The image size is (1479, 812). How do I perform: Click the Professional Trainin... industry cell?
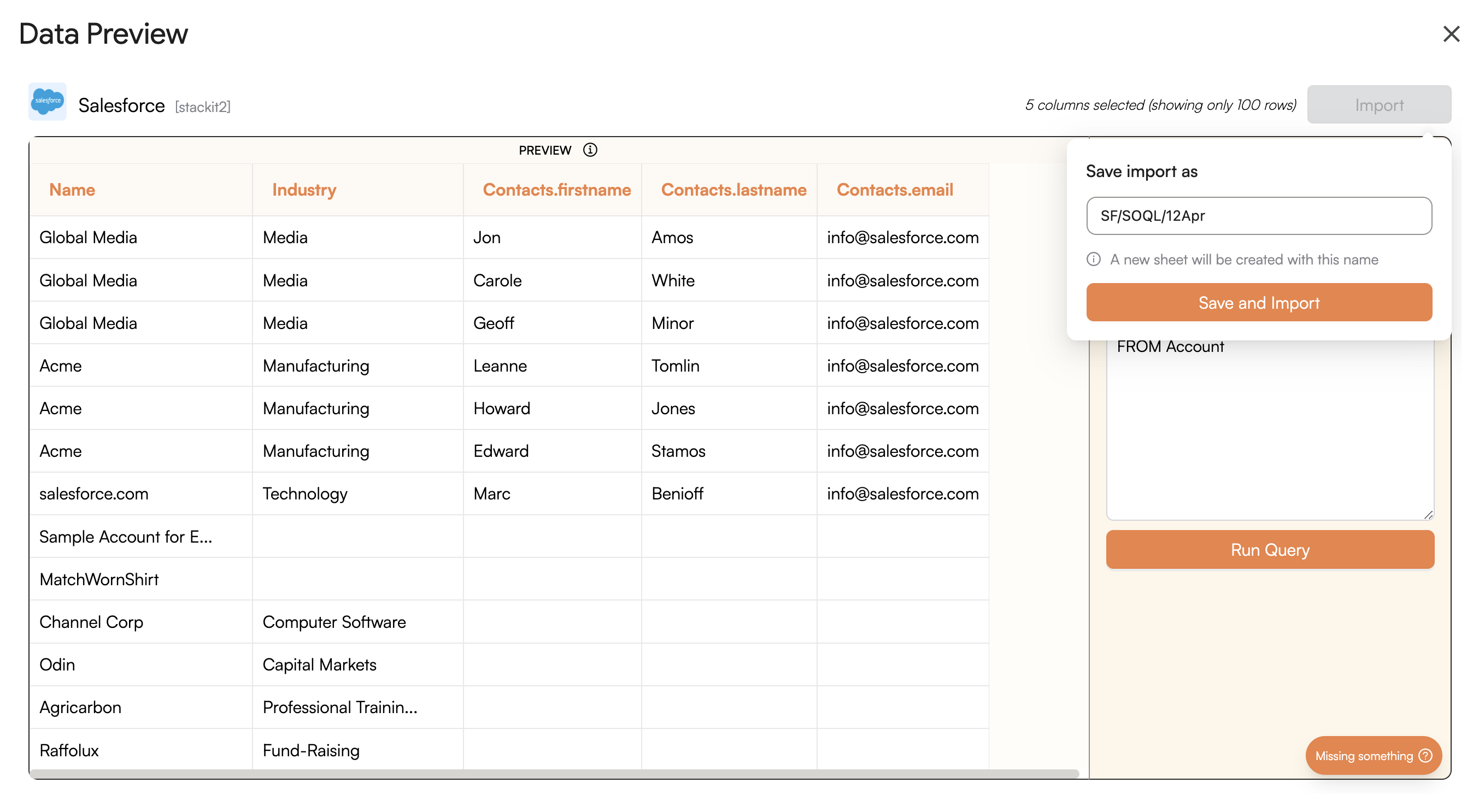coord(339,707)
